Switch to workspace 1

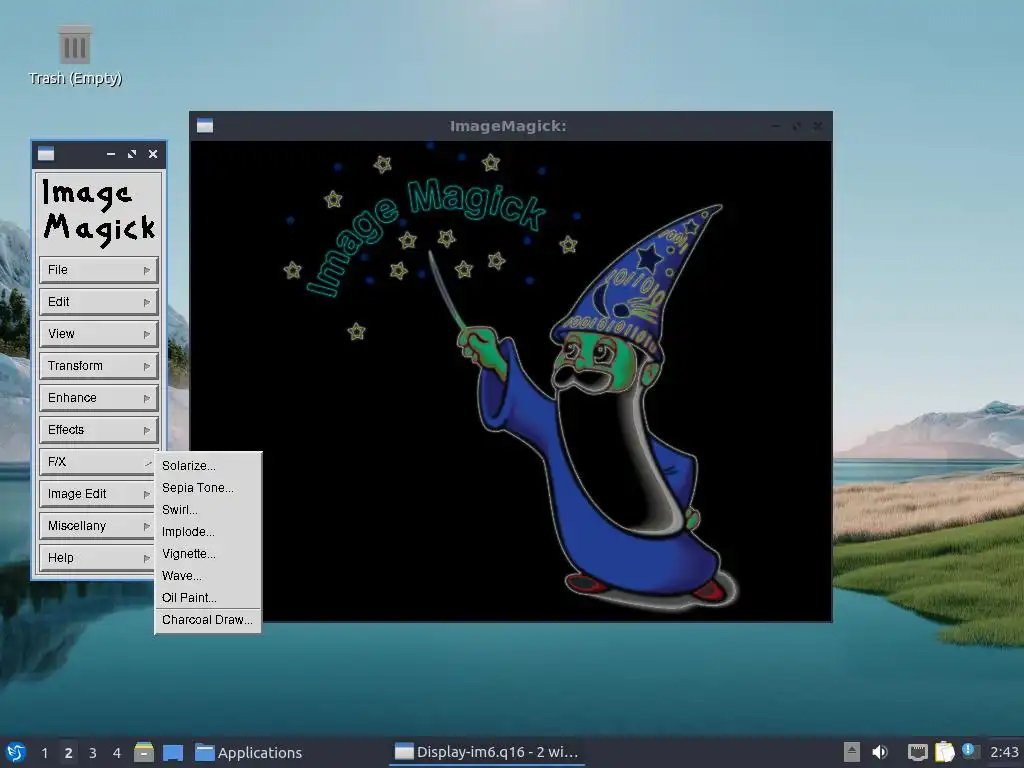(x=44, y=753)
